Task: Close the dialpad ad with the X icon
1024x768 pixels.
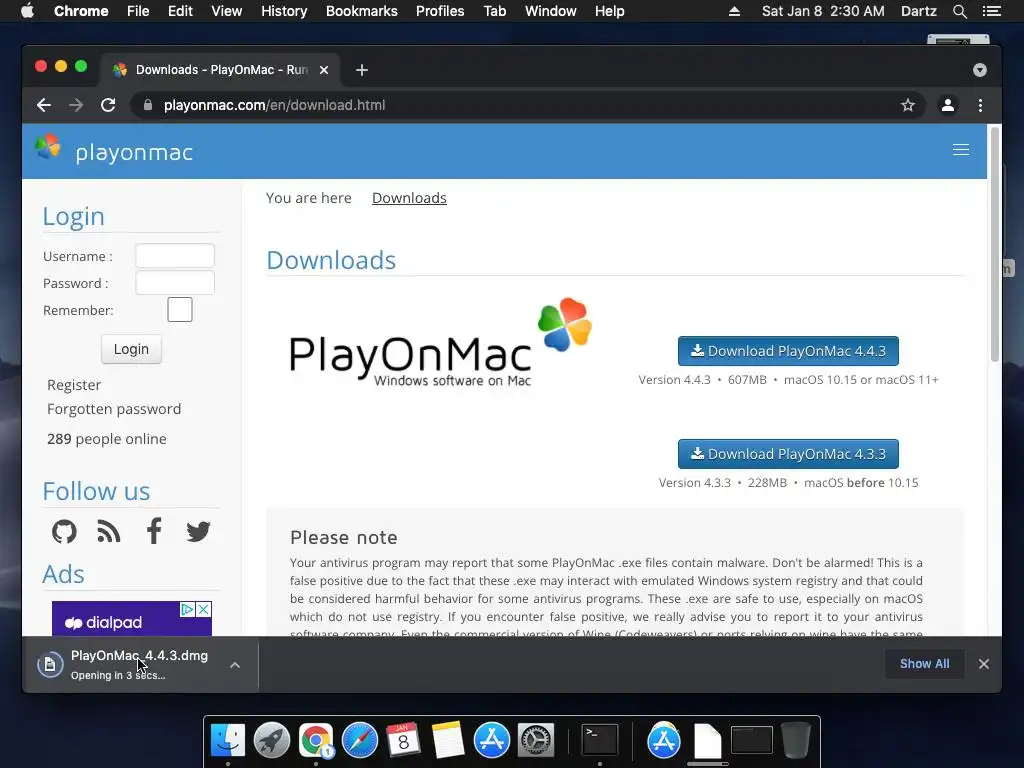Action: click(x=204, y=609)
